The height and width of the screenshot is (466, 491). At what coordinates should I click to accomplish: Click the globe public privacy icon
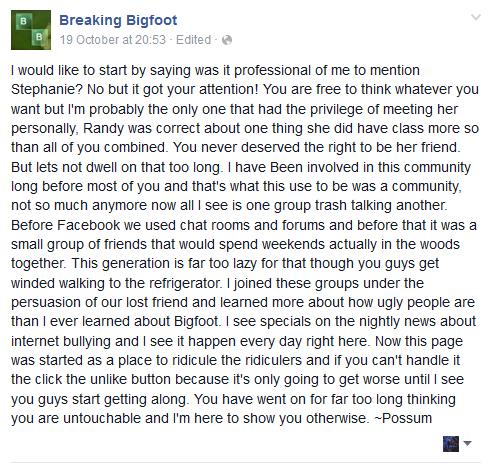coord(227,40)
